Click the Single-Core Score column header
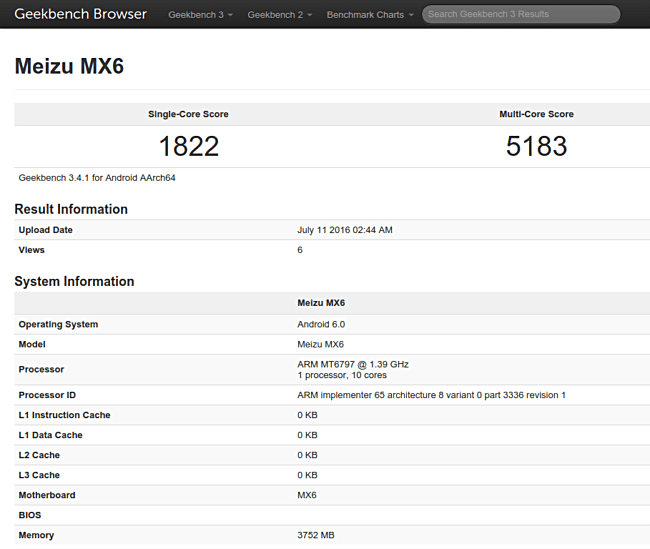The image size is (650, 549). [188, 114]
